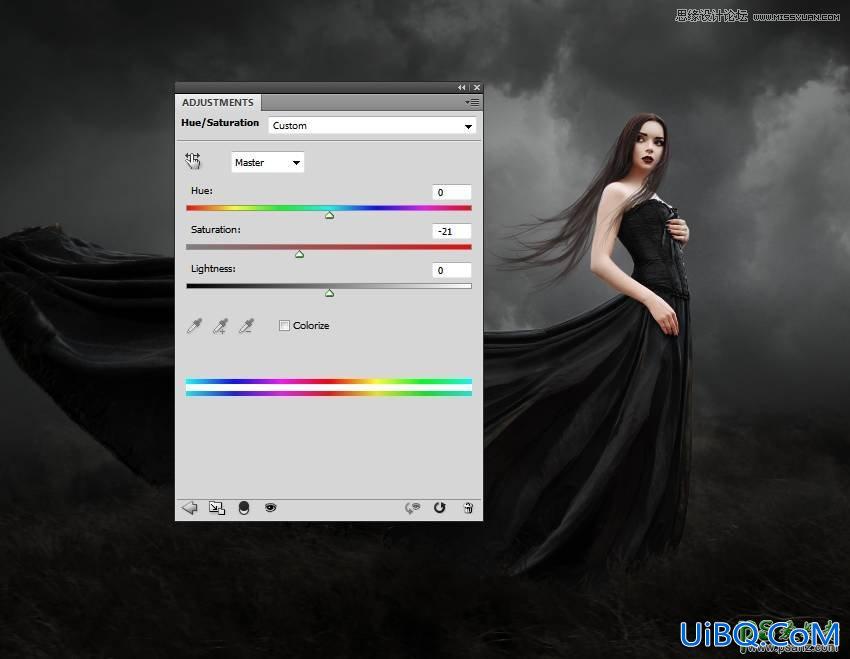This screenshot has width=850, height=659.
Task: Click the Lightness value field
Action: pyautogui.click(x=452, y=270)
